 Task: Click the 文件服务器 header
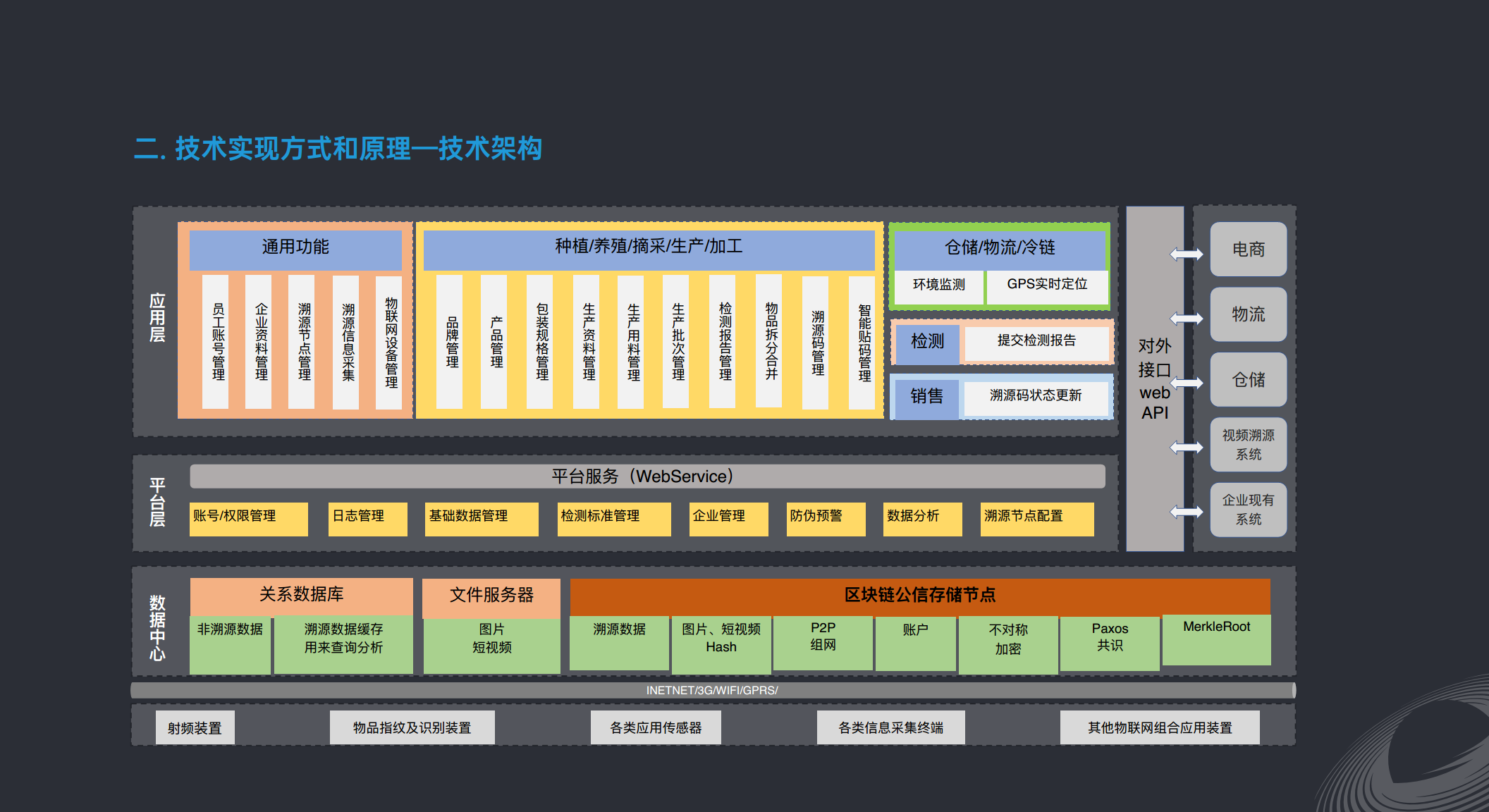tap(491, 598)
